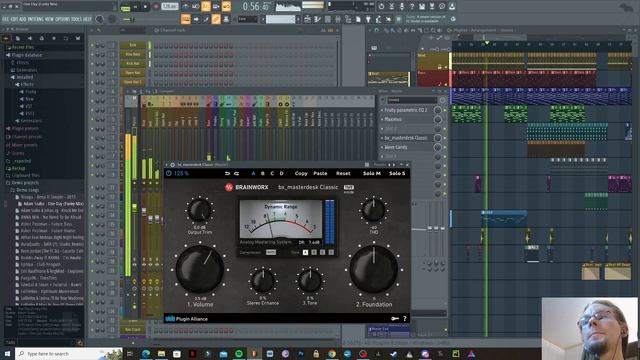Select the Kick channel button

click(x=133, y=45)
